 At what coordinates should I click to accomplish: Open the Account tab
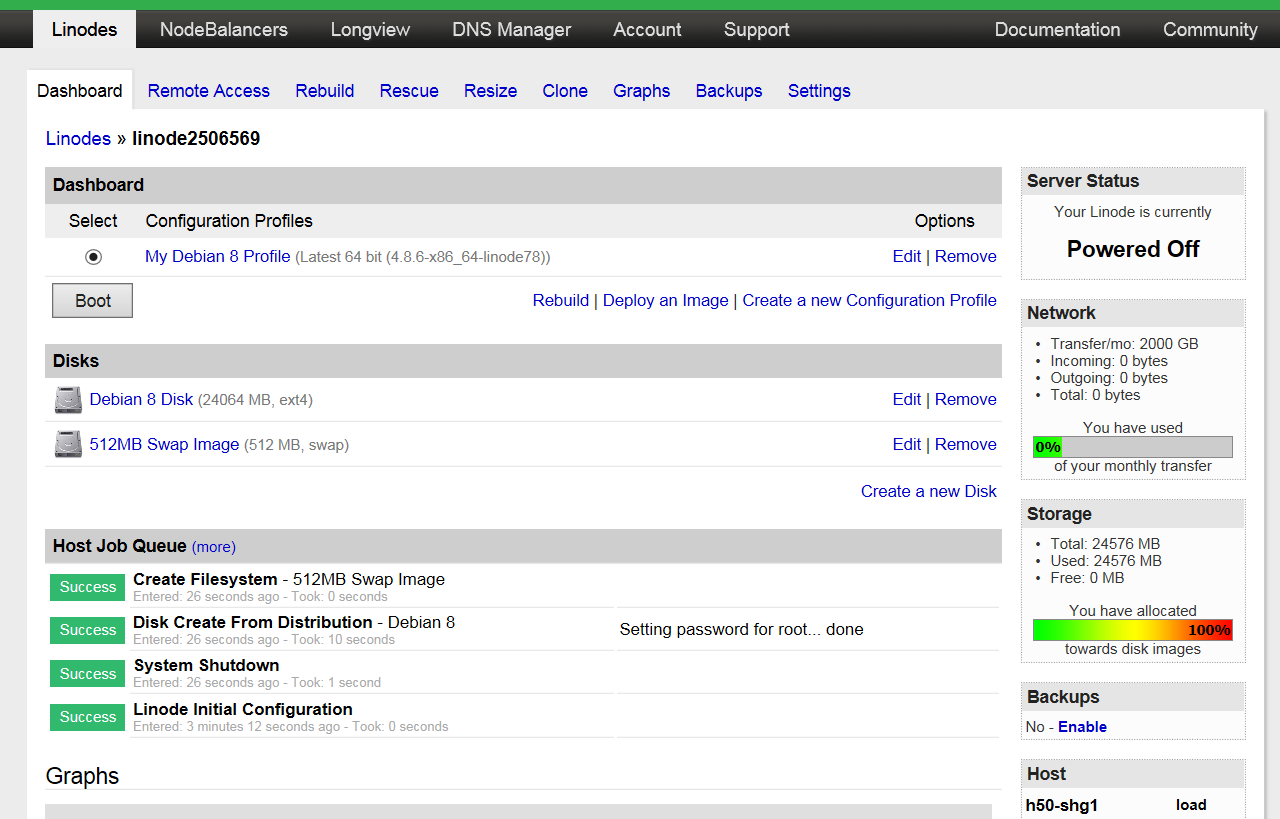(x=647, y=30)
